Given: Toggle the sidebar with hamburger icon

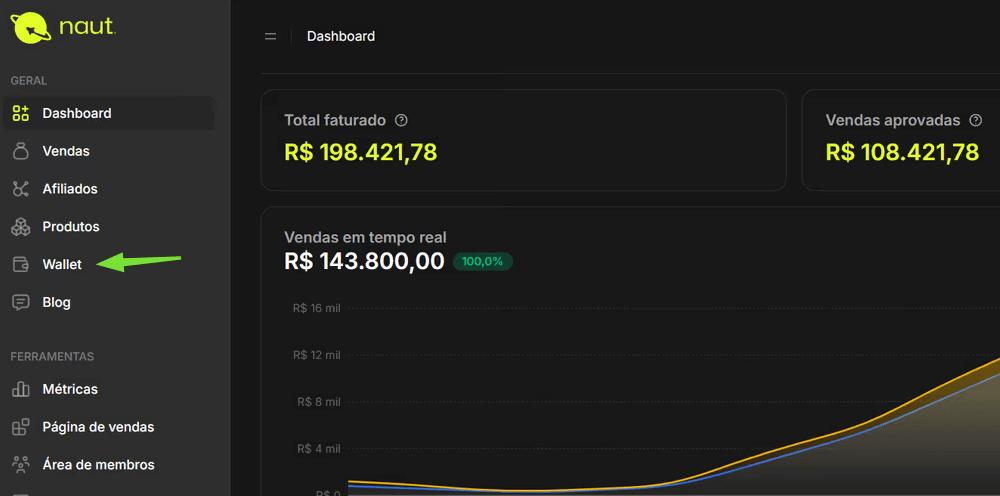Looking at the screenshot, I should [270, 36].
